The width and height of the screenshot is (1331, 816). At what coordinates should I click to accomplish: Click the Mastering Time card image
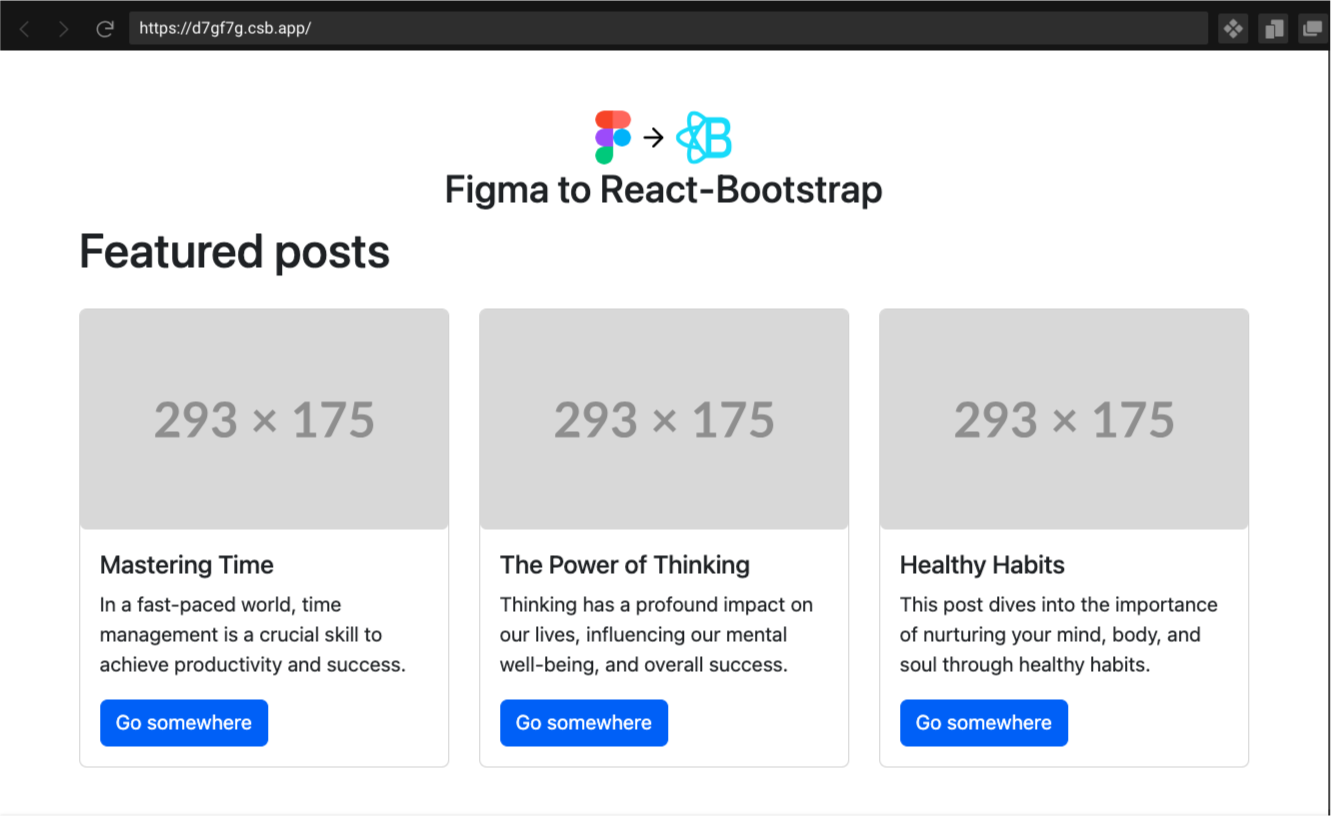264,419
